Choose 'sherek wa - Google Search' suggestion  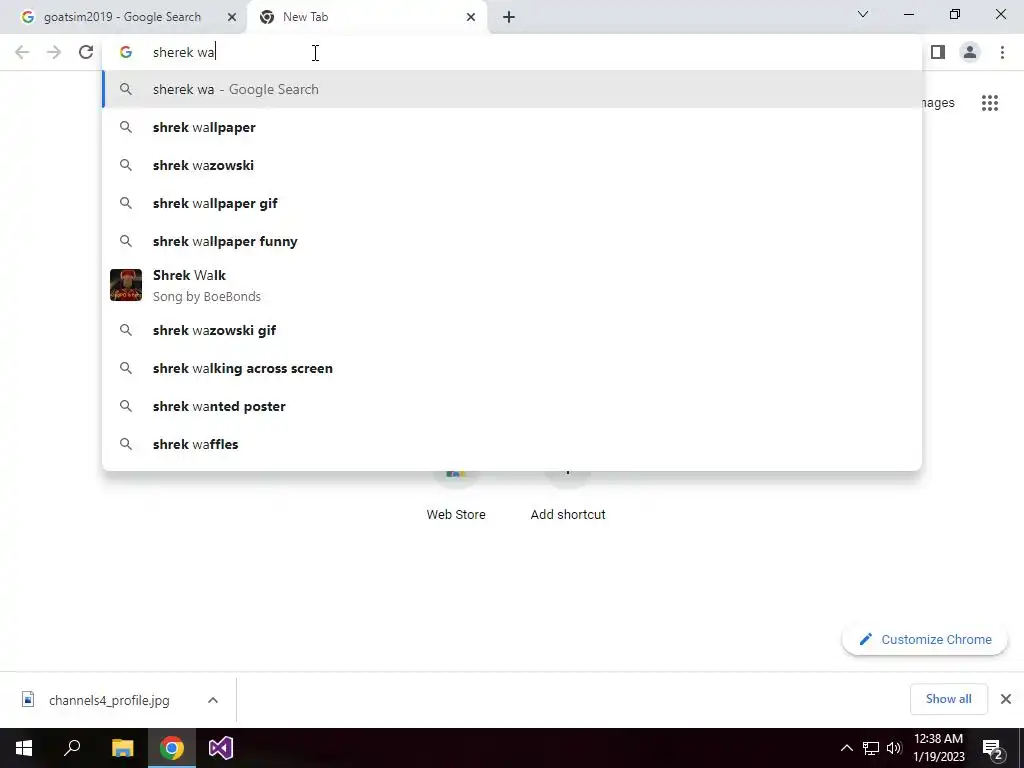512,89
